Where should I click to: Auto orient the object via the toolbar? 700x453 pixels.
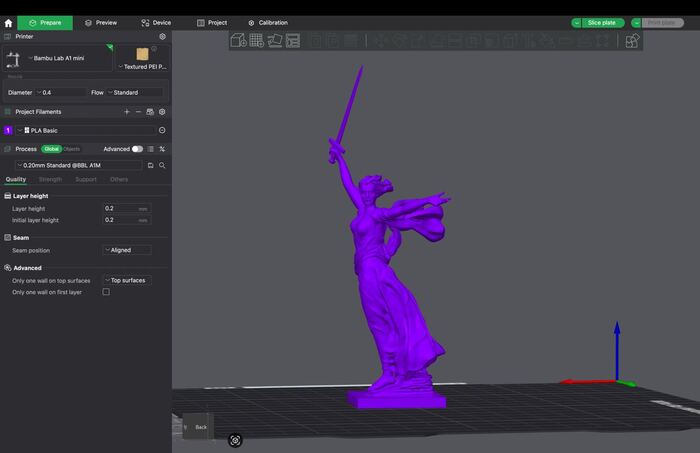pos(275,41)
